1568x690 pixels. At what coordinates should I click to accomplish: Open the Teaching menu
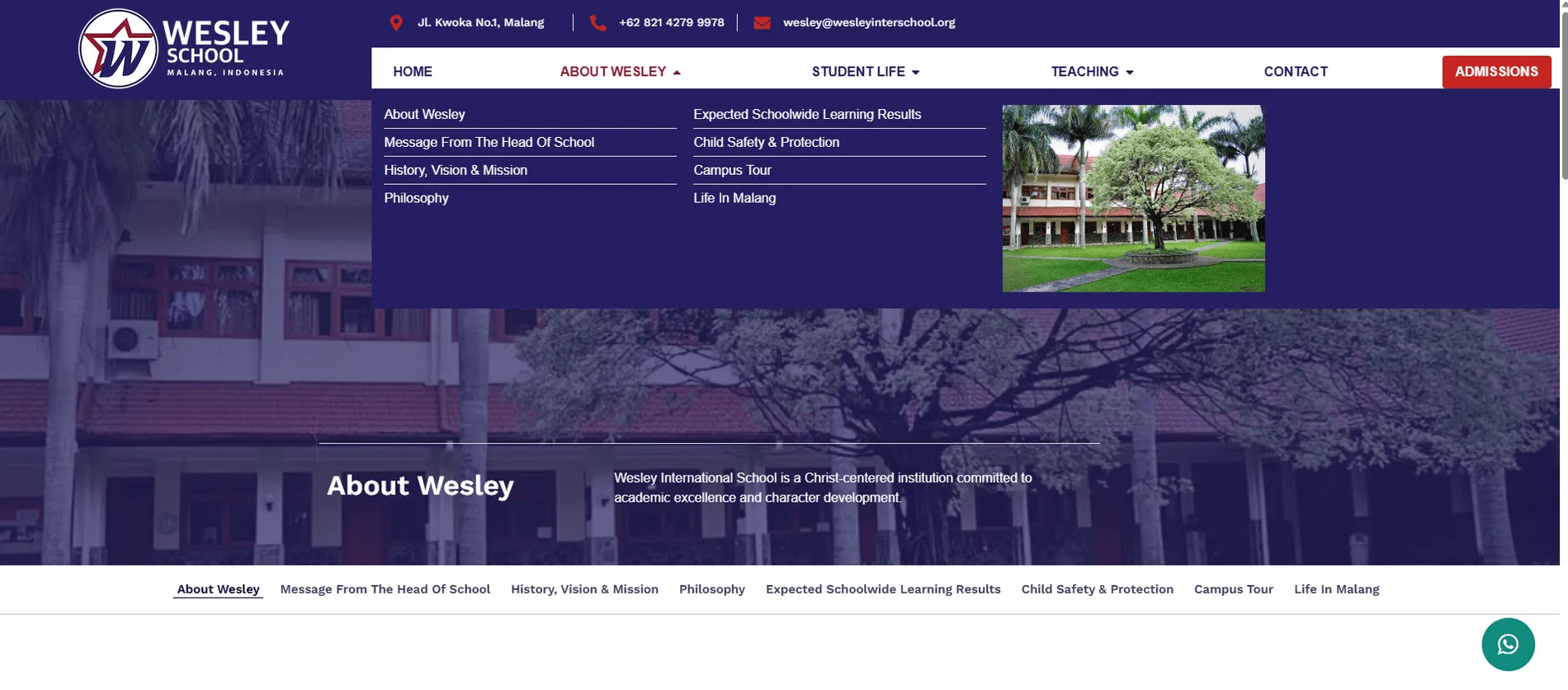[x=1085, y=72]
